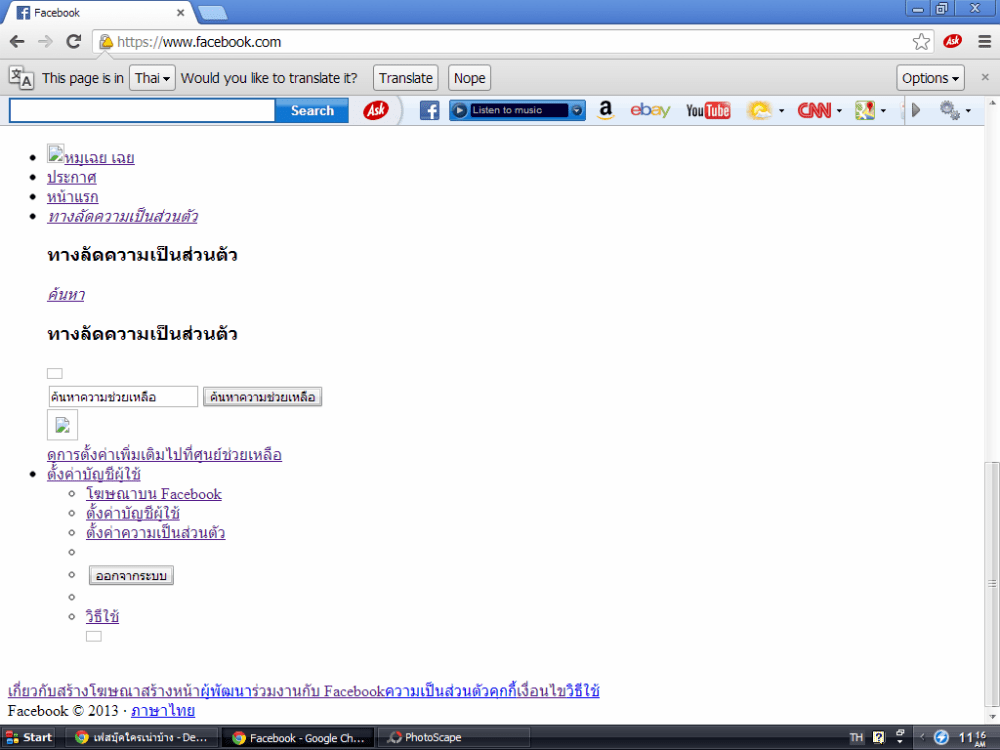This screenshot has width=1000, height=750.
Task: Open Facebook shortcut in Ask toolbar
Action: [429, 110]
